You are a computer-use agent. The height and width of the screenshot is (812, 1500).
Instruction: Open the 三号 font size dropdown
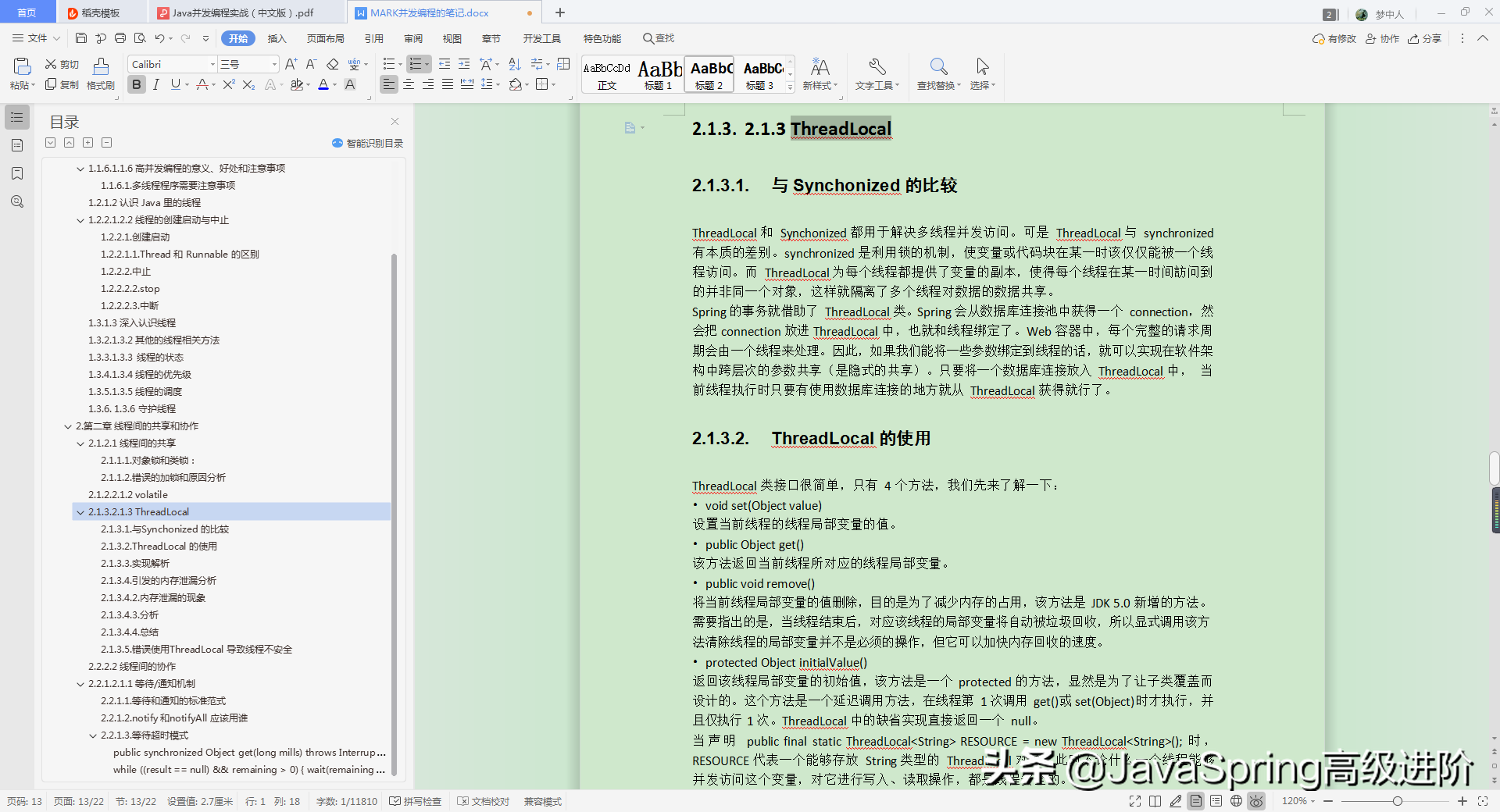pos(273,64)
